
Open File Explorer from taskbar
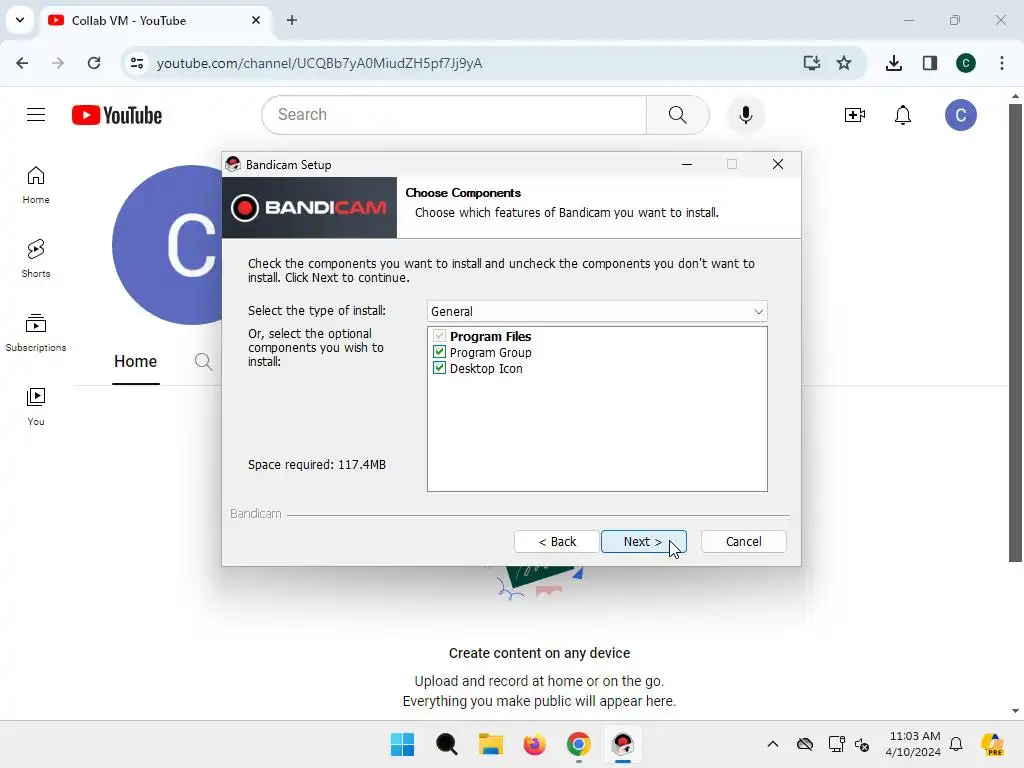490,744
